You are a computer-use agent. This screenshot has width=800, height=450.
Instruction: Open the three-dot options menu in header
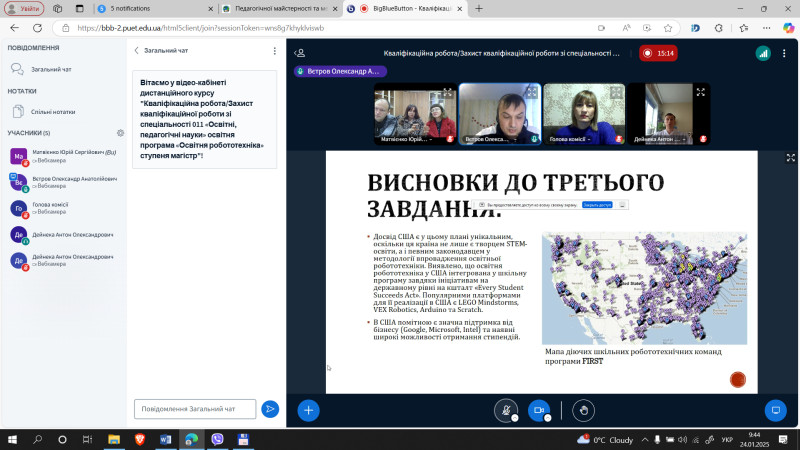pyautogui.click(x=784, y=53)
